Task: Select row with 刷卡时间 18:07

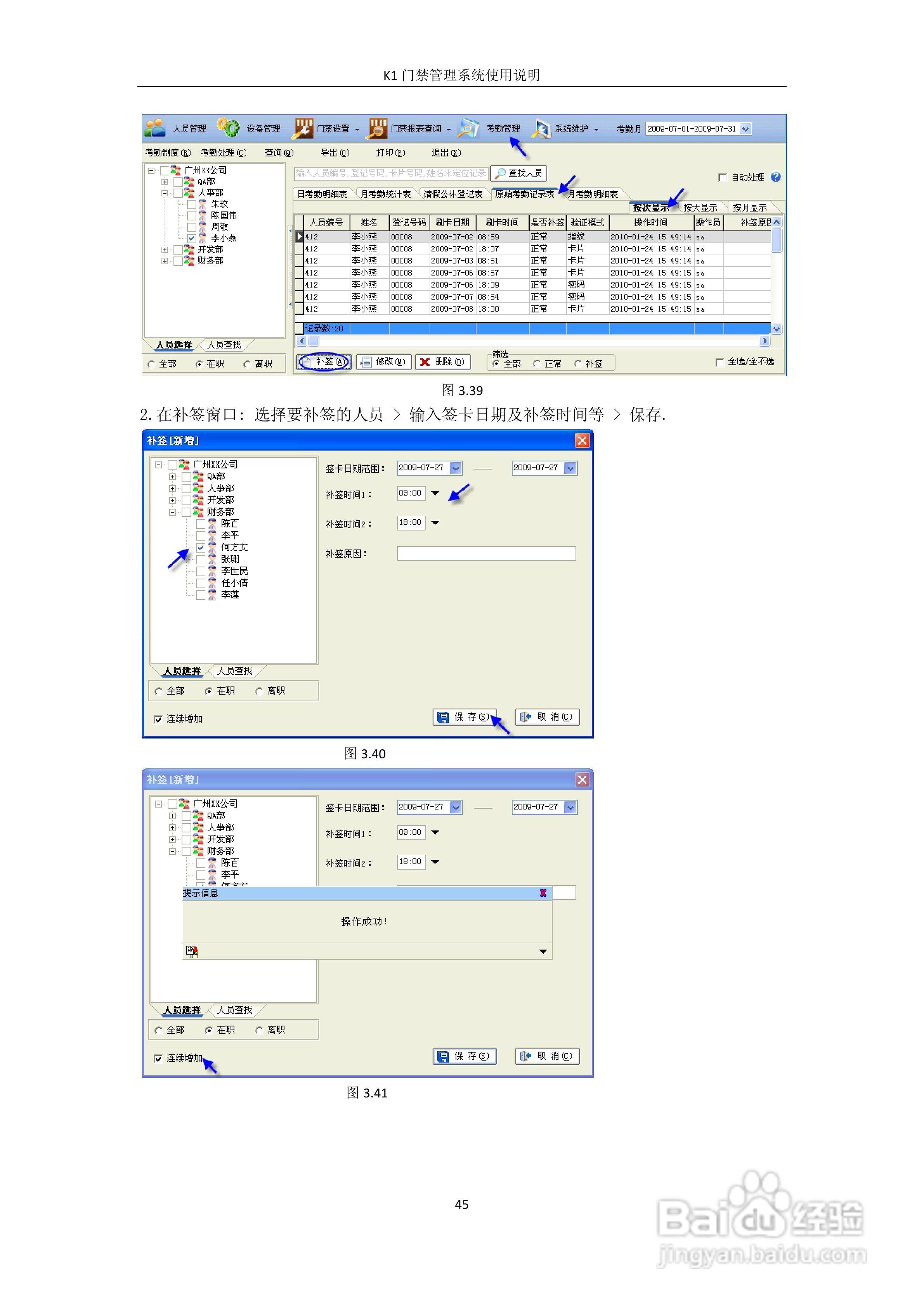Action: [x=533, y=249]
